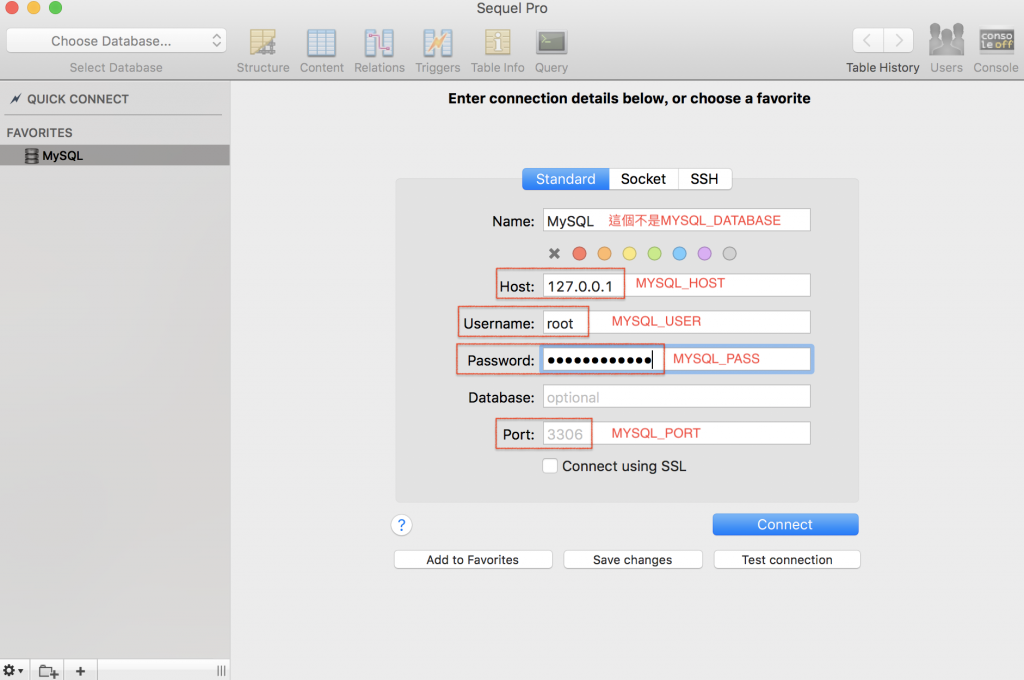Choose the orange color label
The width and height of the screenshot is (1024, 680).
tap(605, 253)
